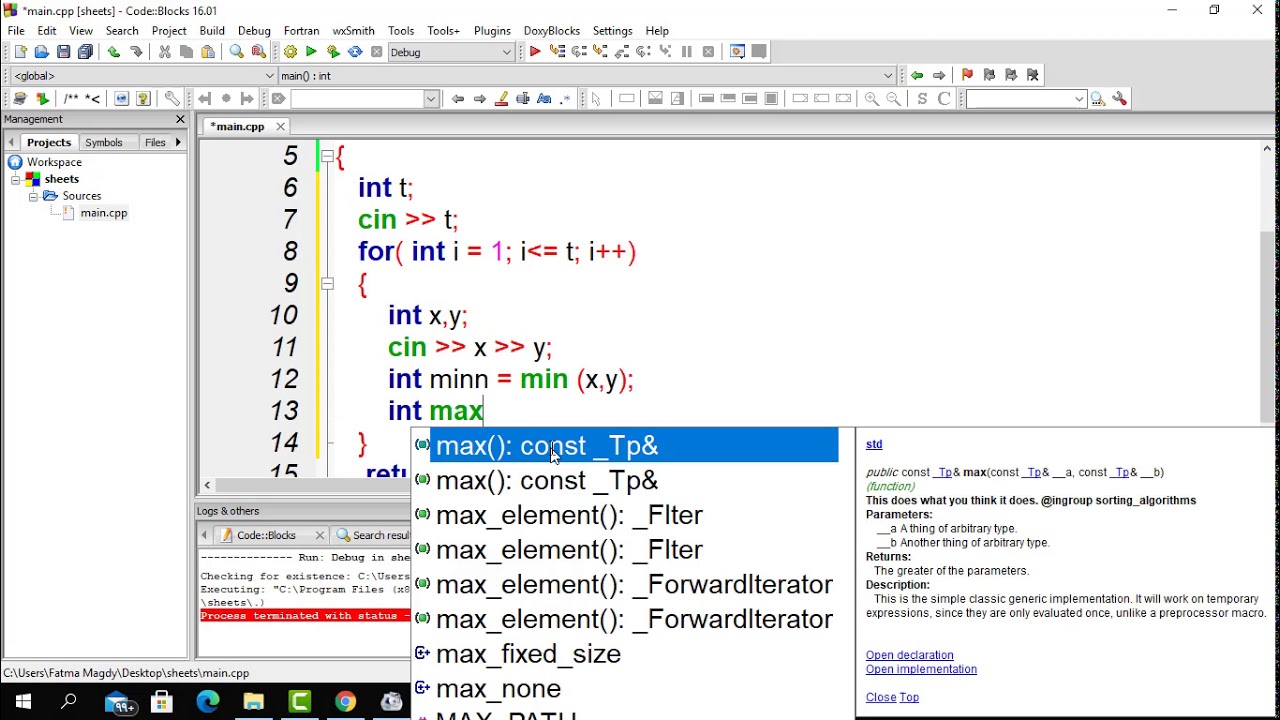This screenshot has height=720, width=1280.
Task: Open Windows Start menu
Action: pos(22,702)
